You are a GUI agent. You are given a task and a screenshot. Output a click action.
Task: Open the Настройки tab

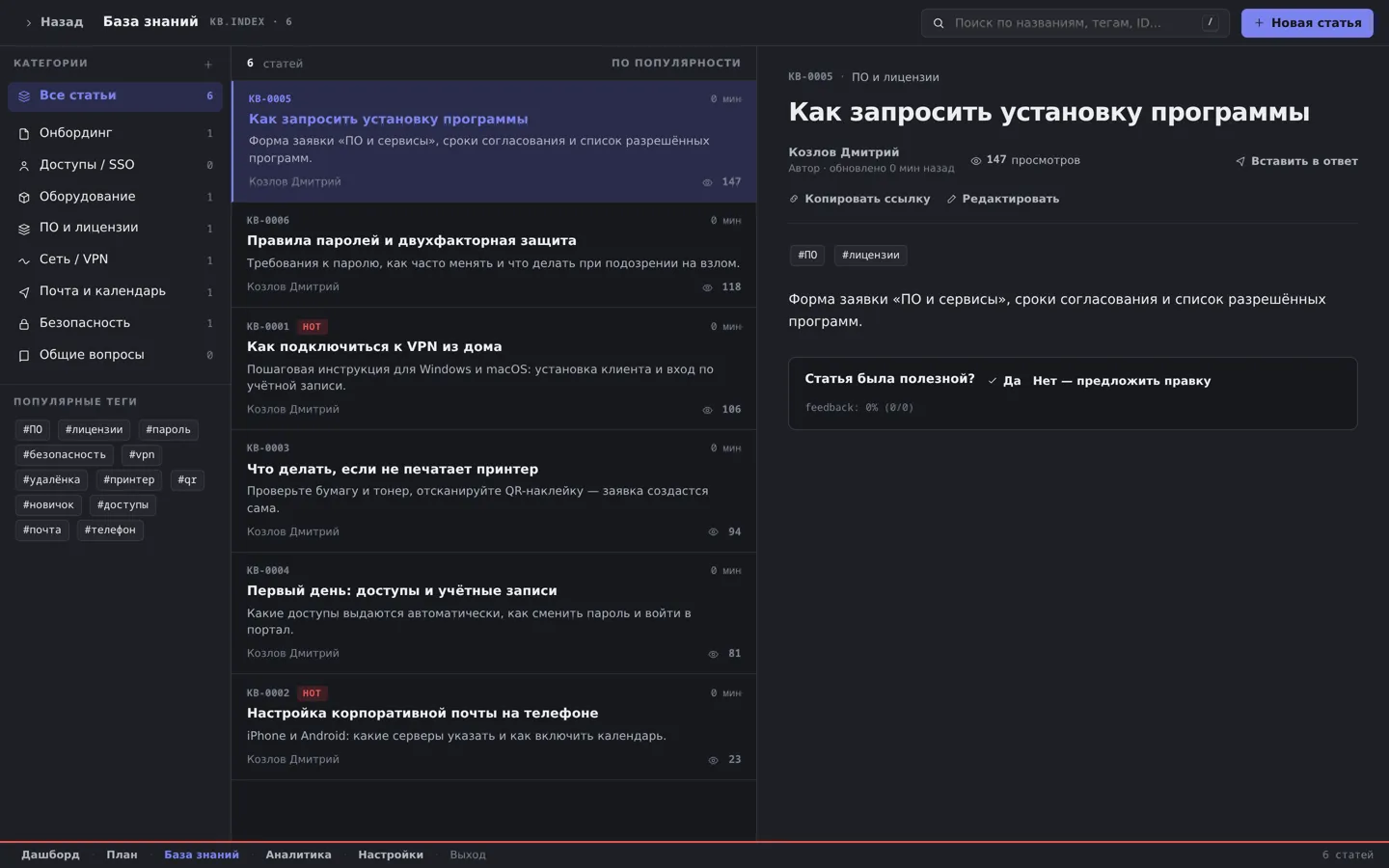(x=391, y=854)
